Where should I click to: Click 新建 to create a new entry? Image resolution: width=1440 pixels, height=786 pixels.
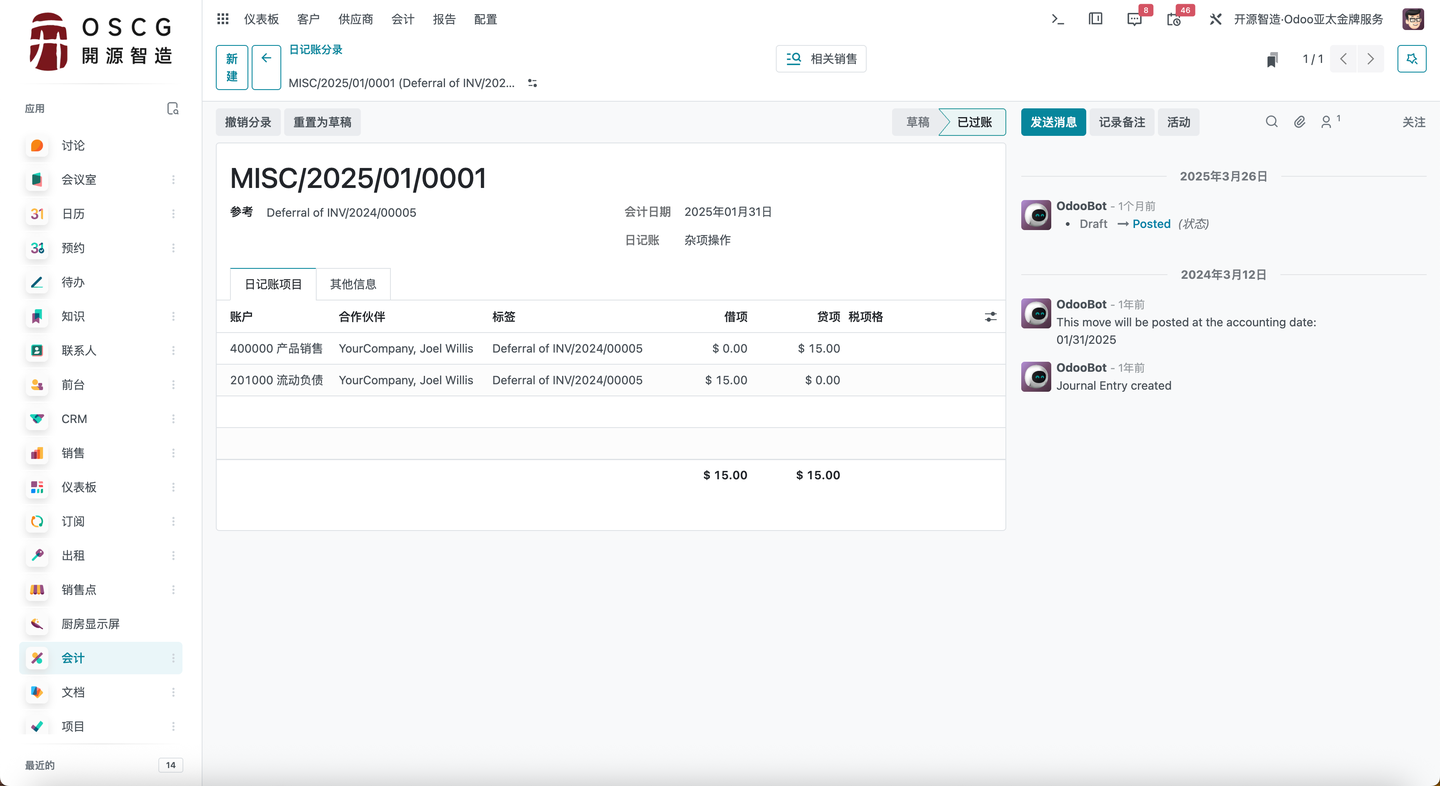point(231,67)
